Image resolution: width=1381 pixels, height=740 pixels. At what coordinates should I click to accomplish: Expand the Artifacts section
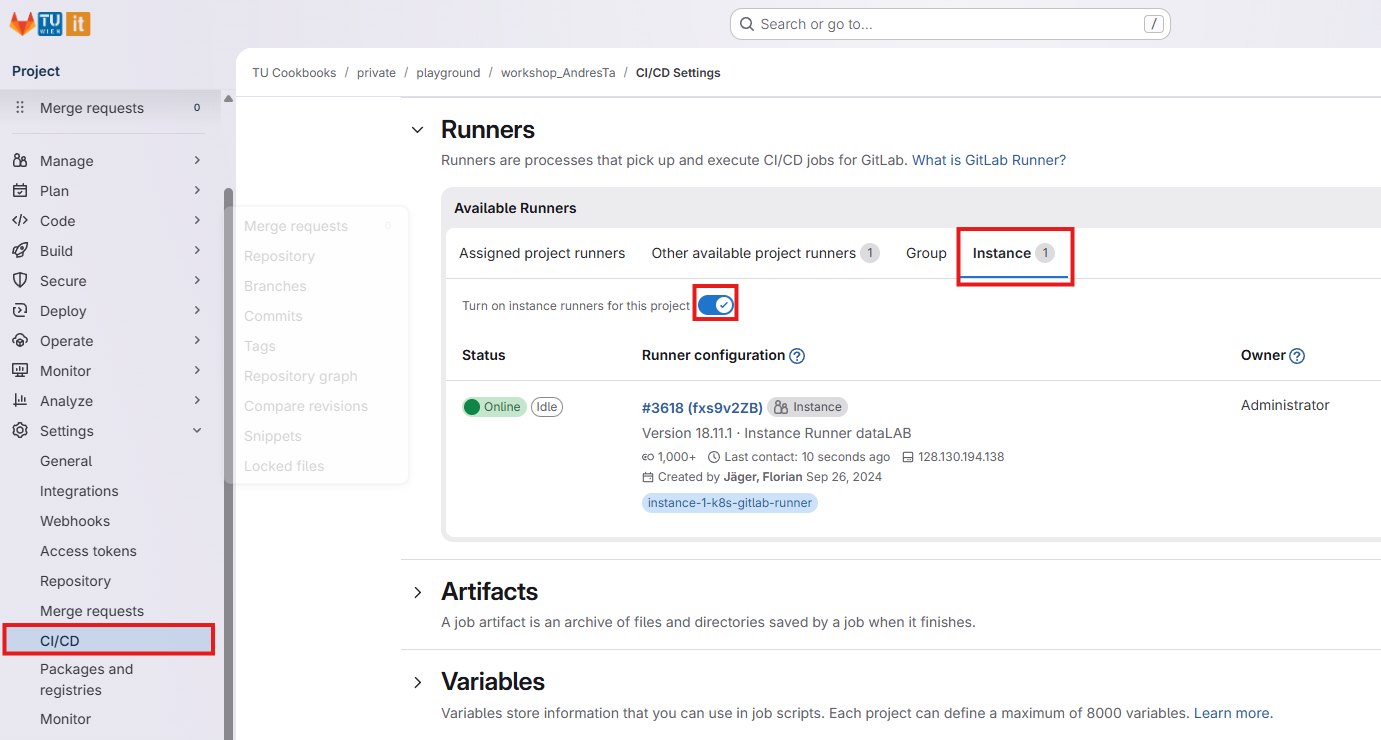pyautogui.click(x=417, y=592)
